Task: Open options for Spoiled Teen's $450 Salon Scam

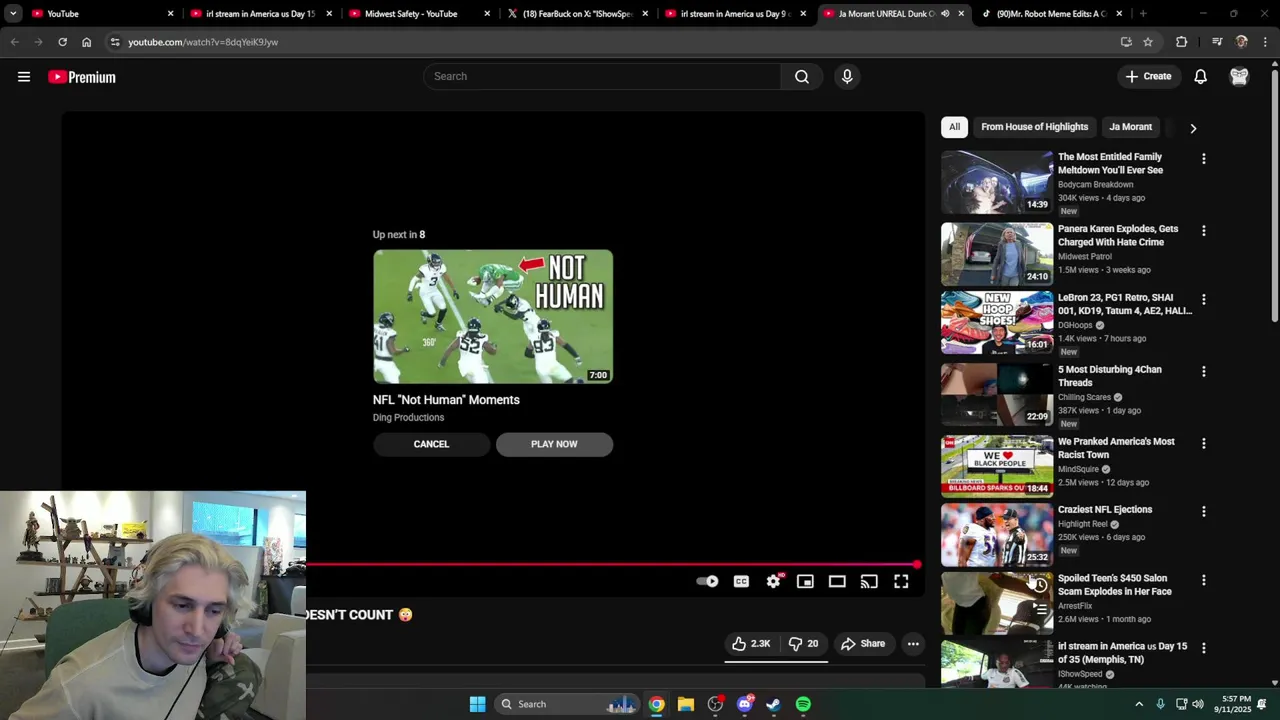Action: click(1204, 581)
